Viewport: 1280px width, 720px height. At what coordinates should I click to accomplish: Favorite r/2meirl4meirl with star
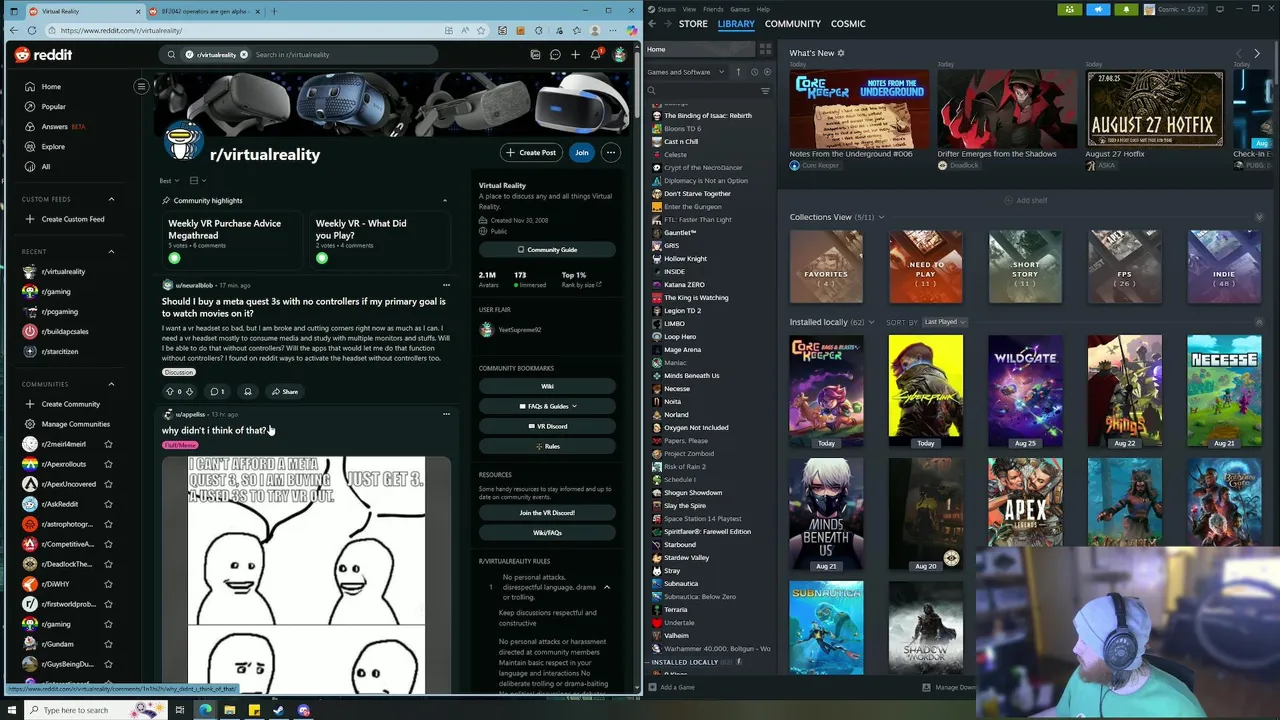(108, 444)
